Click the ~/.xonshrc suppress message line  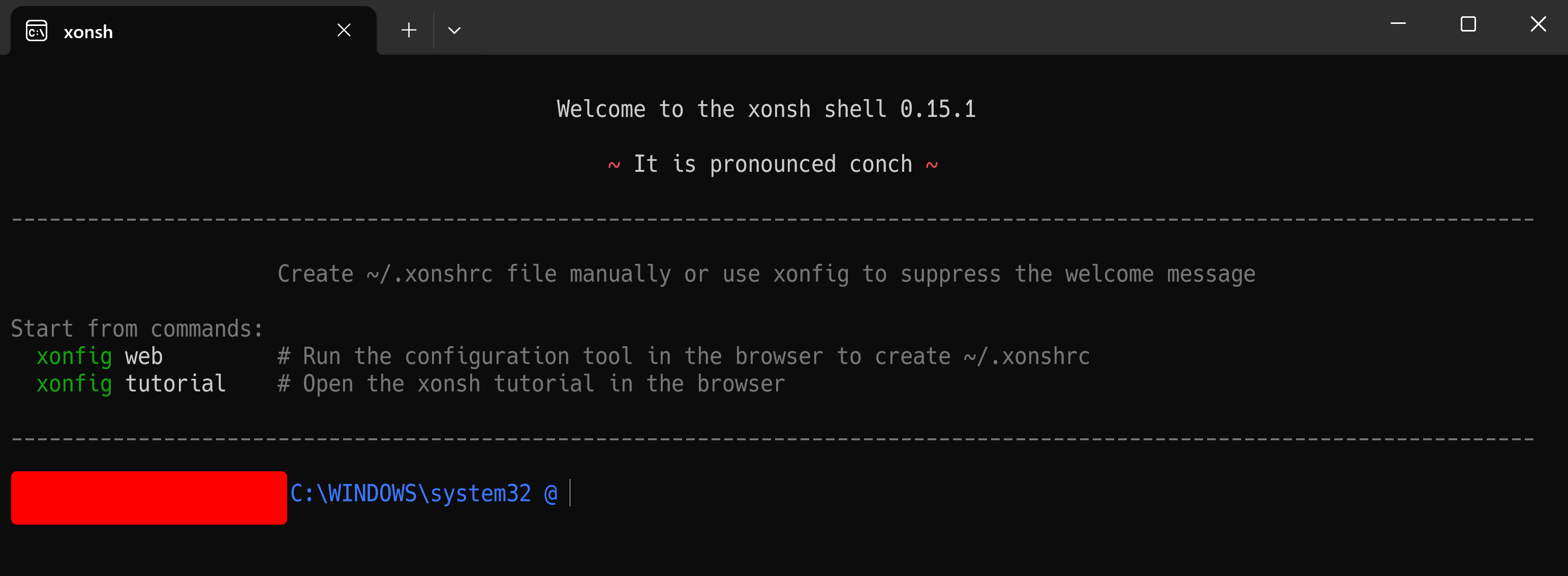click(766, 274)
